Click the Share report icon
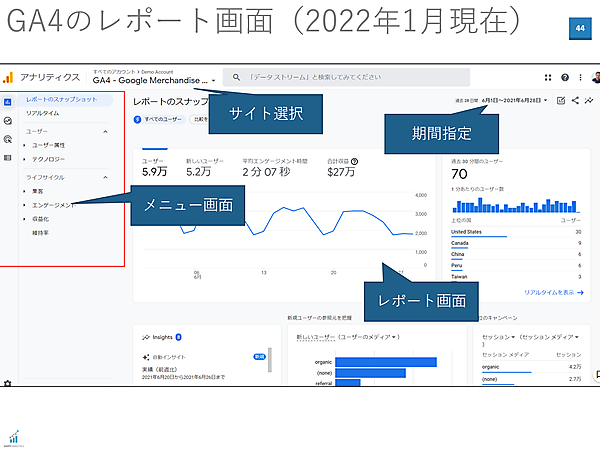Image resolution: width=600 pixels, height=449 pixels. tap(576, 101)
